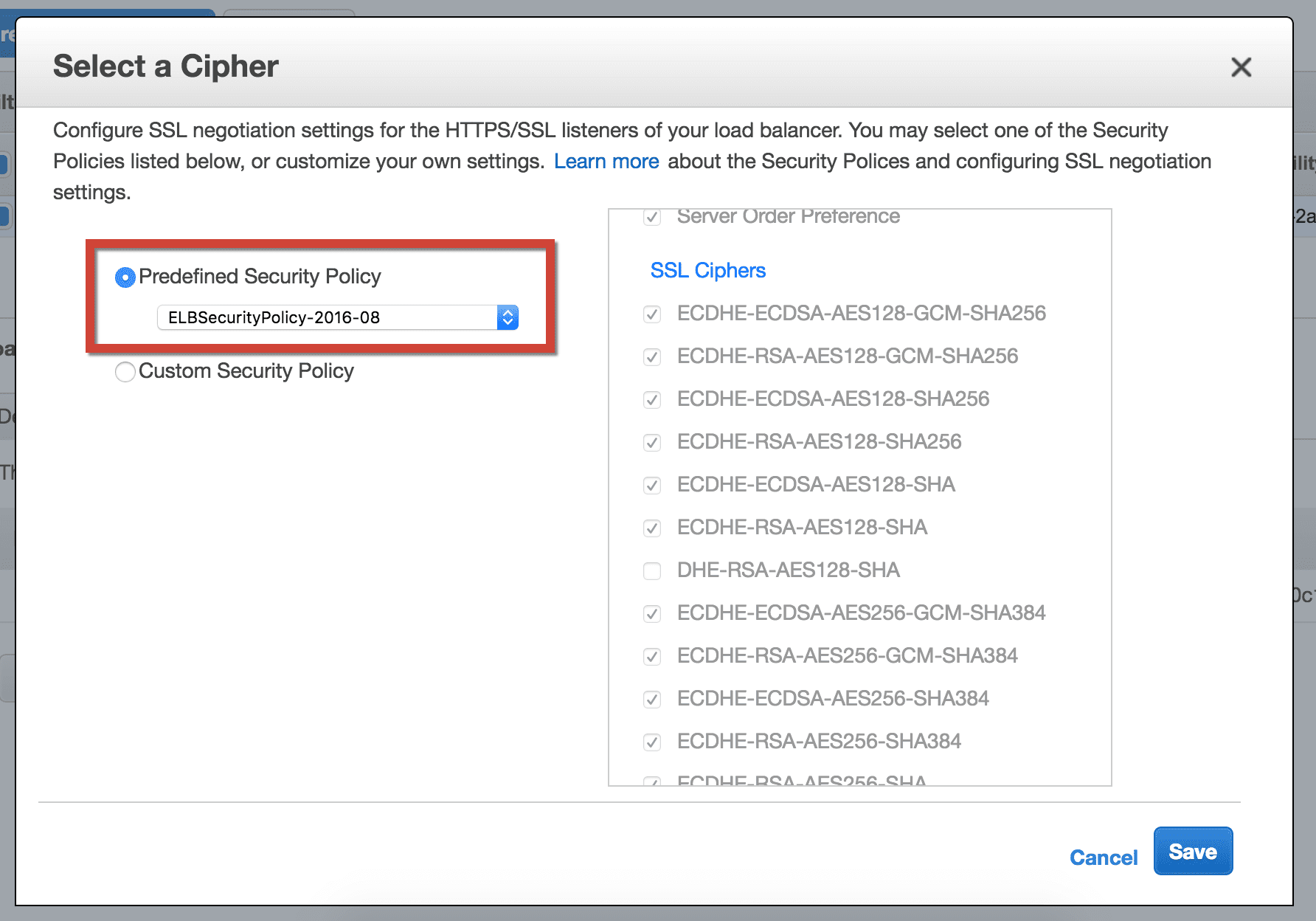The width and height of the screenshot is (1316, 921).
Task: Toggle the Server Order Preference checkbox
Action: (x=652, y=218)
